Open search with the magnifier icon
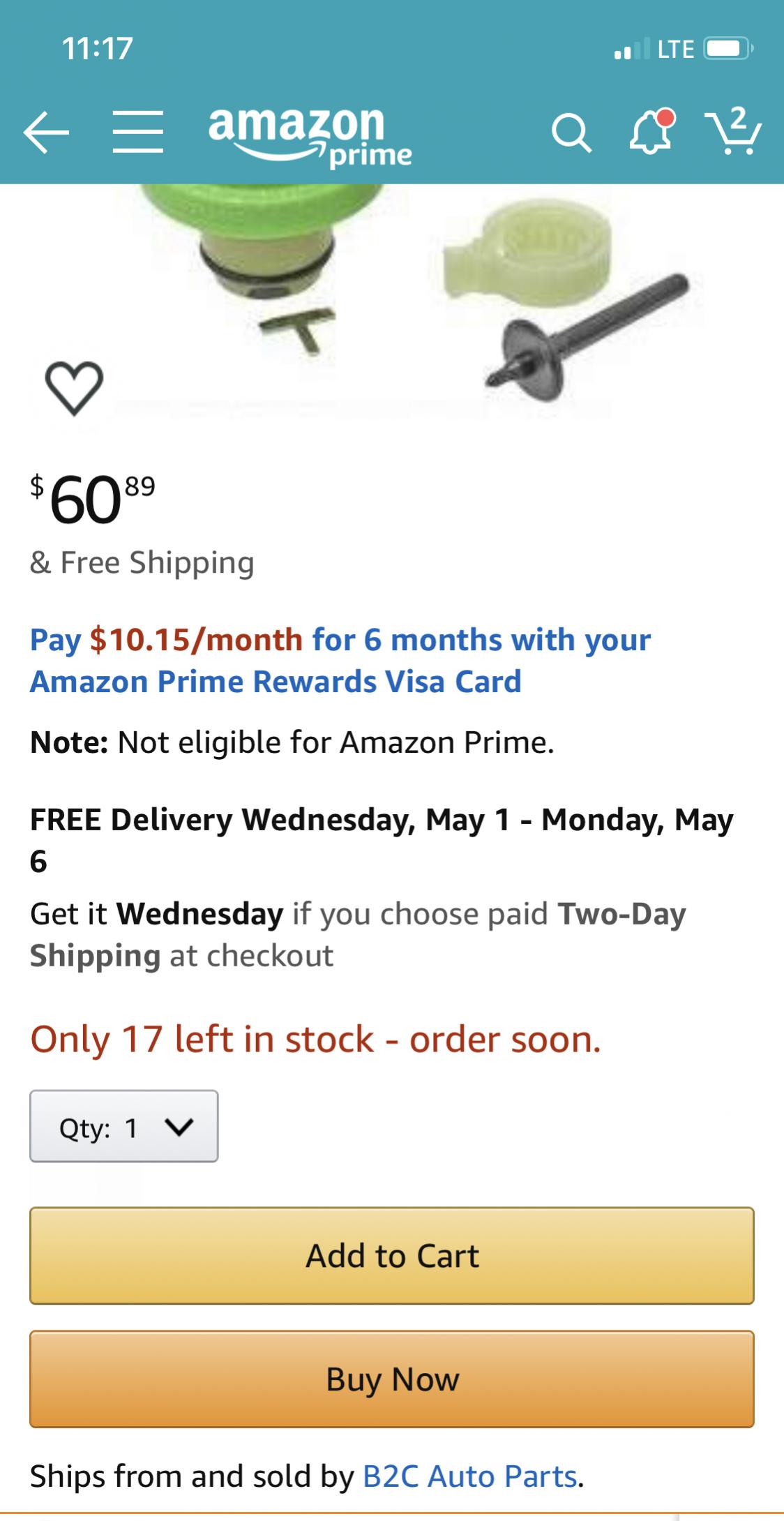Image resolution: width=784 pixels, height=1521 pixels. point(571,131)
